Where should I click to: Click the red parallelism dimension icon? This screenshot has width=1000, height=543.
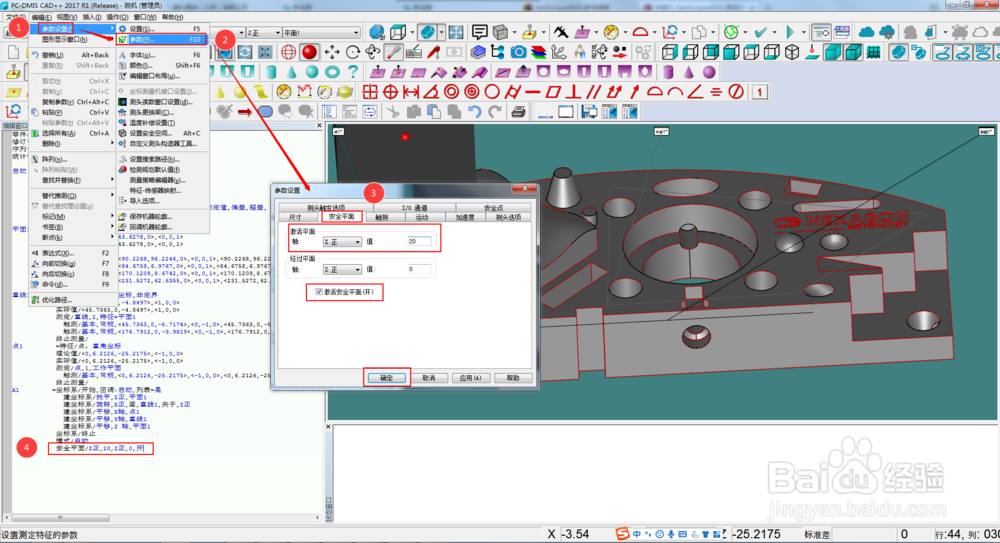pyautogui.click(x=594, y=92)
